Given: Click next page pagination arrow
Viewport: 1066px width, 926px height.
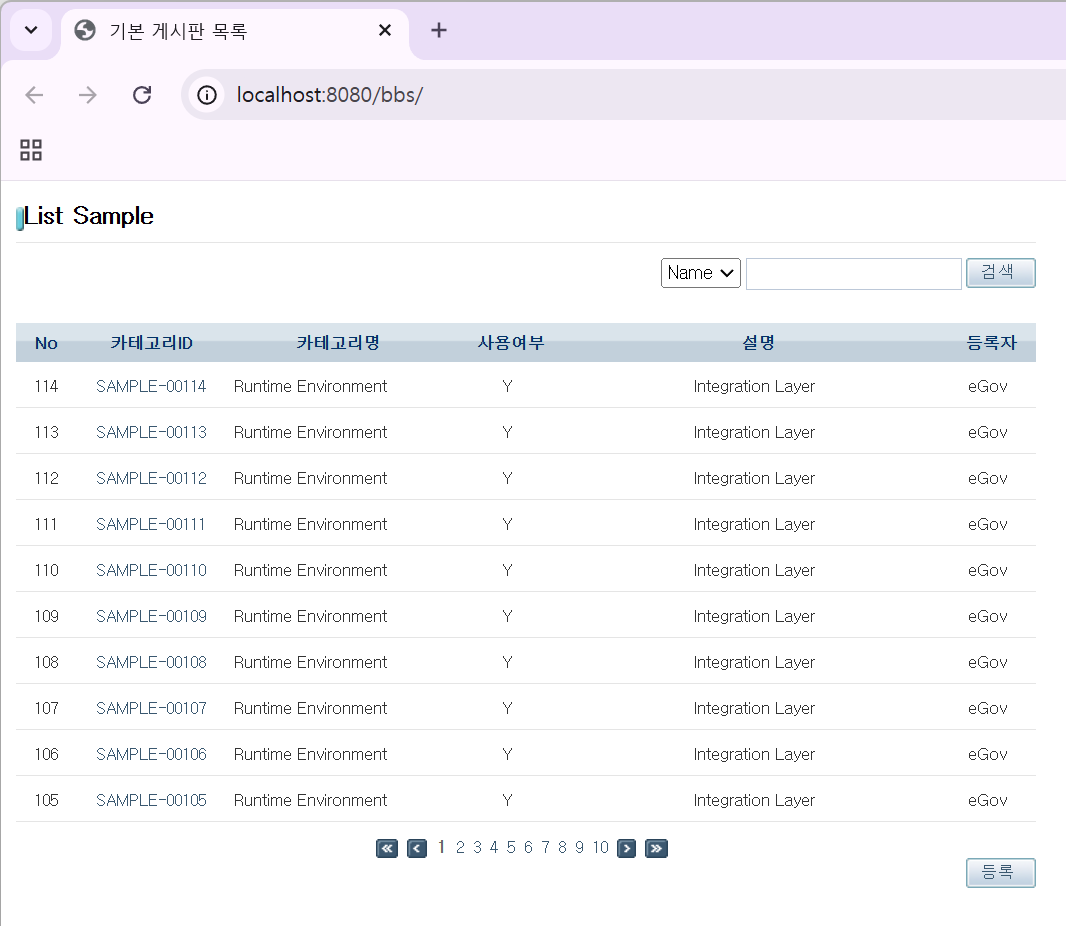Looking at the screenshot, I should coord(627,849).
